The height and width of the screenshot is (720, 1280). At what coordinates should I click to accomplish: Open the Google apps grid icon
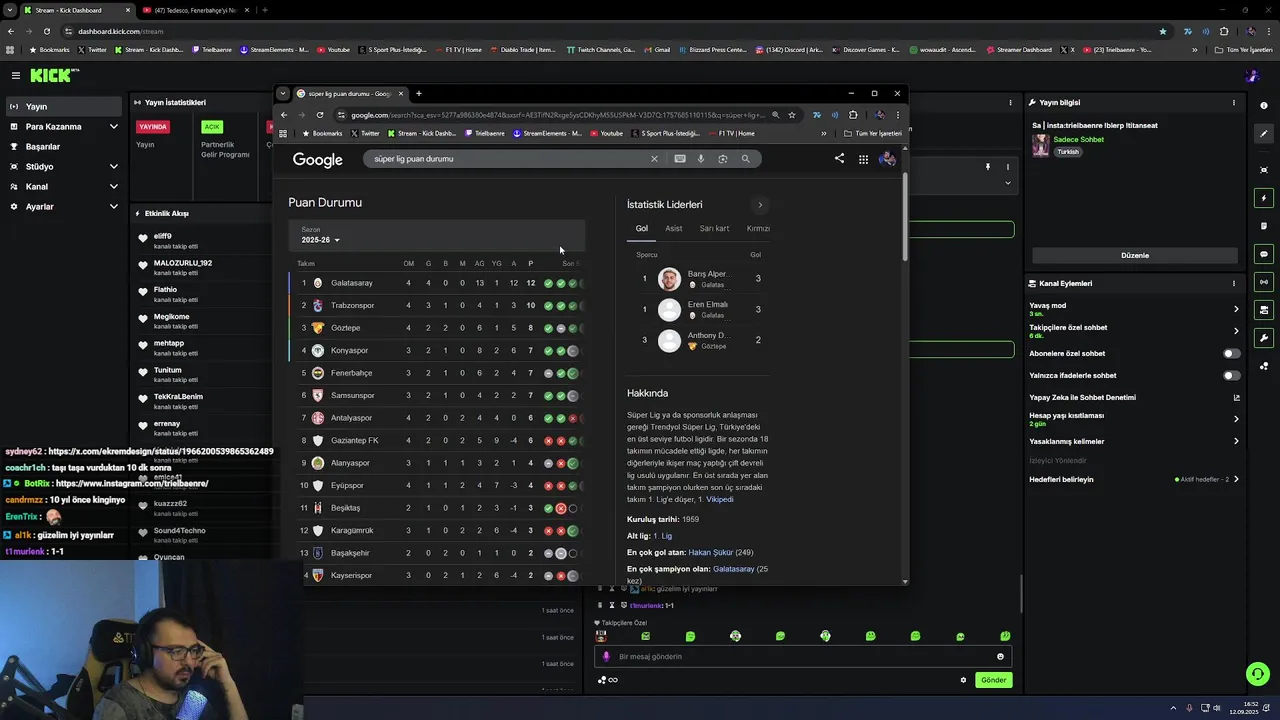pos(863,159)
